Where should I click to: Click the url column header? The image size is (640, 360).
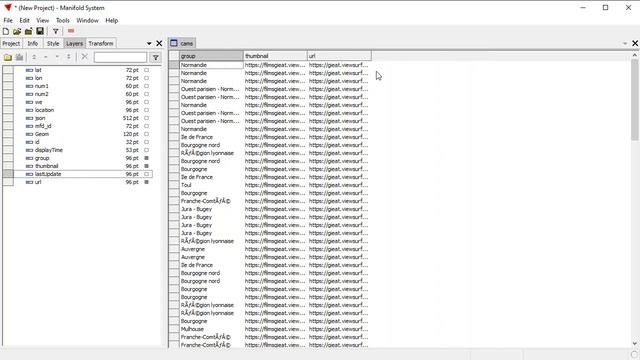coord(339,56)
